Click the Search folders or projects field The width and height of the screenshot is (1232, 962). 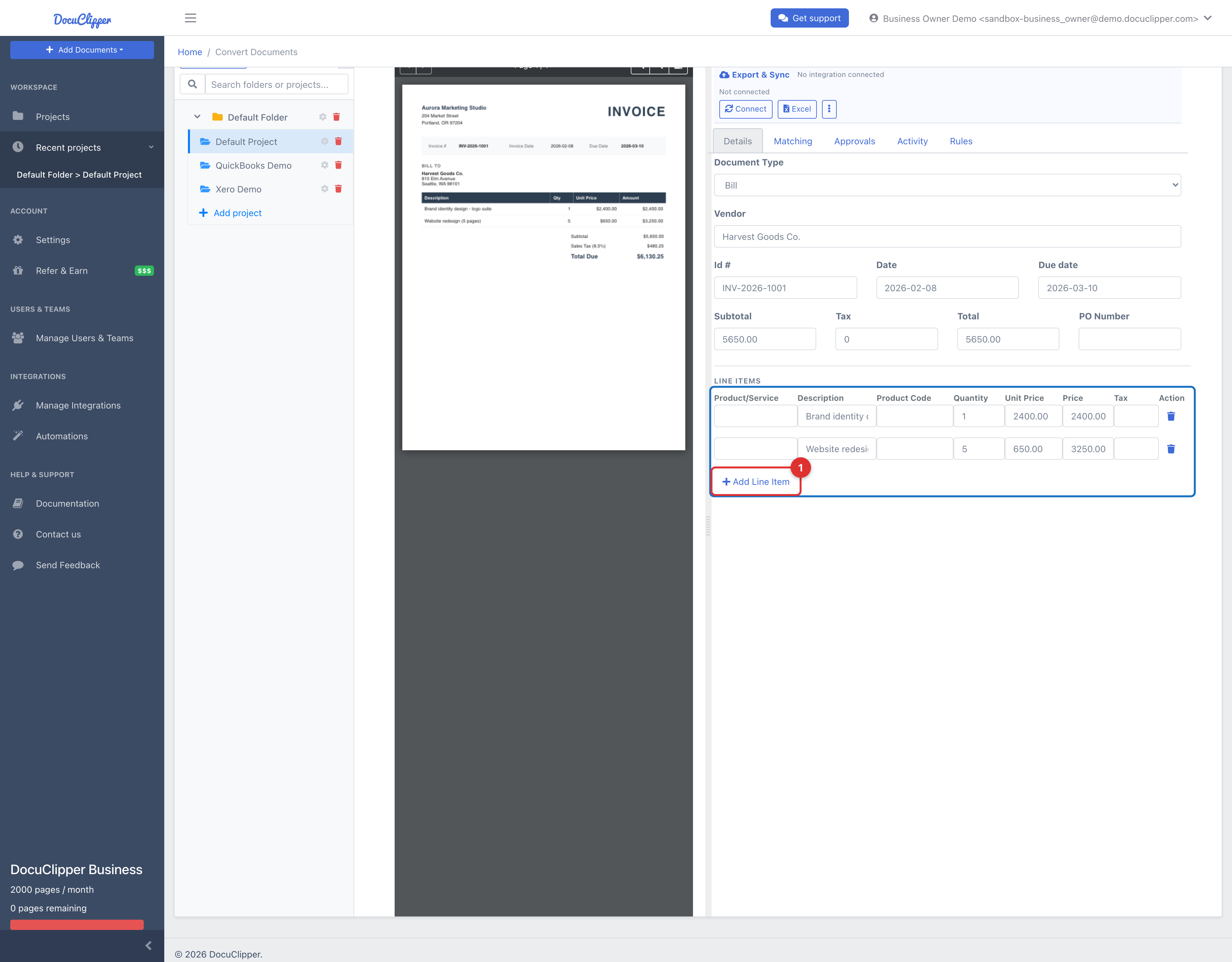pyautogui.click(x=277, y=85)
